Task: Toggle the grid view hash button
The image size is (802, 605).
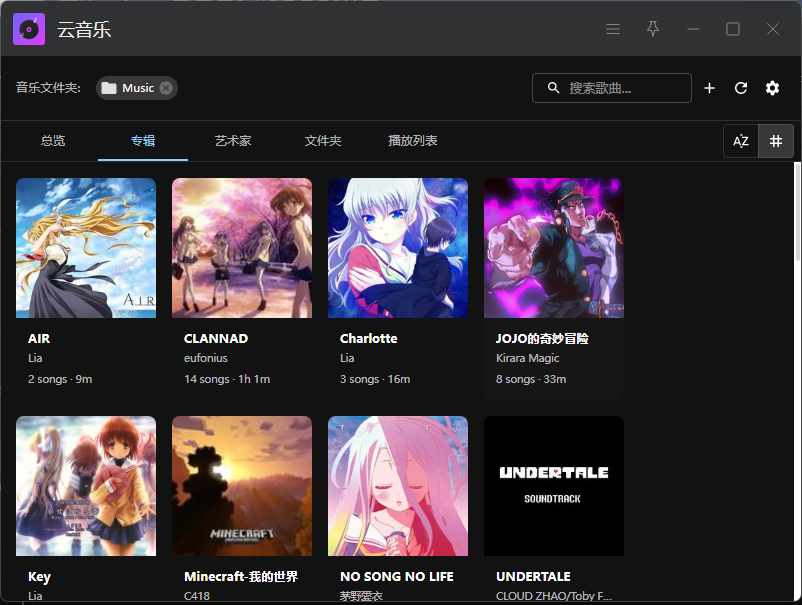Action: 776,141
